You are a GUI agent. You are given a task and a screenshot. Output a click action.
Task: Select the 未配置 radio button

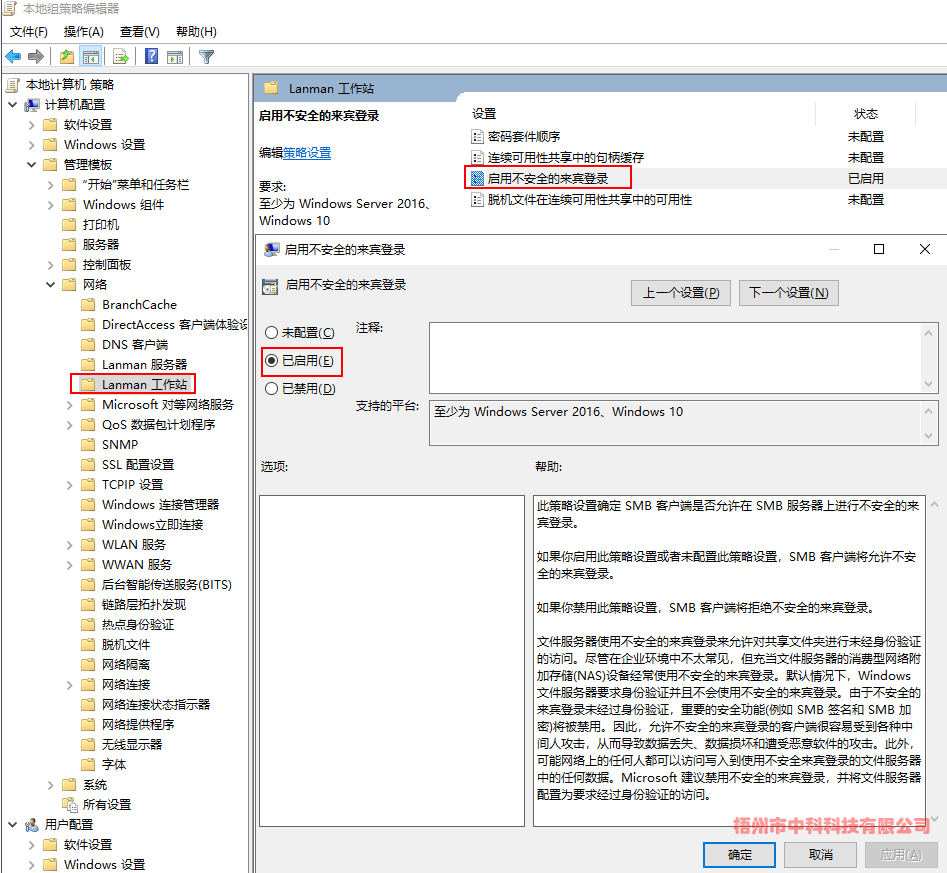click(272, 332)
